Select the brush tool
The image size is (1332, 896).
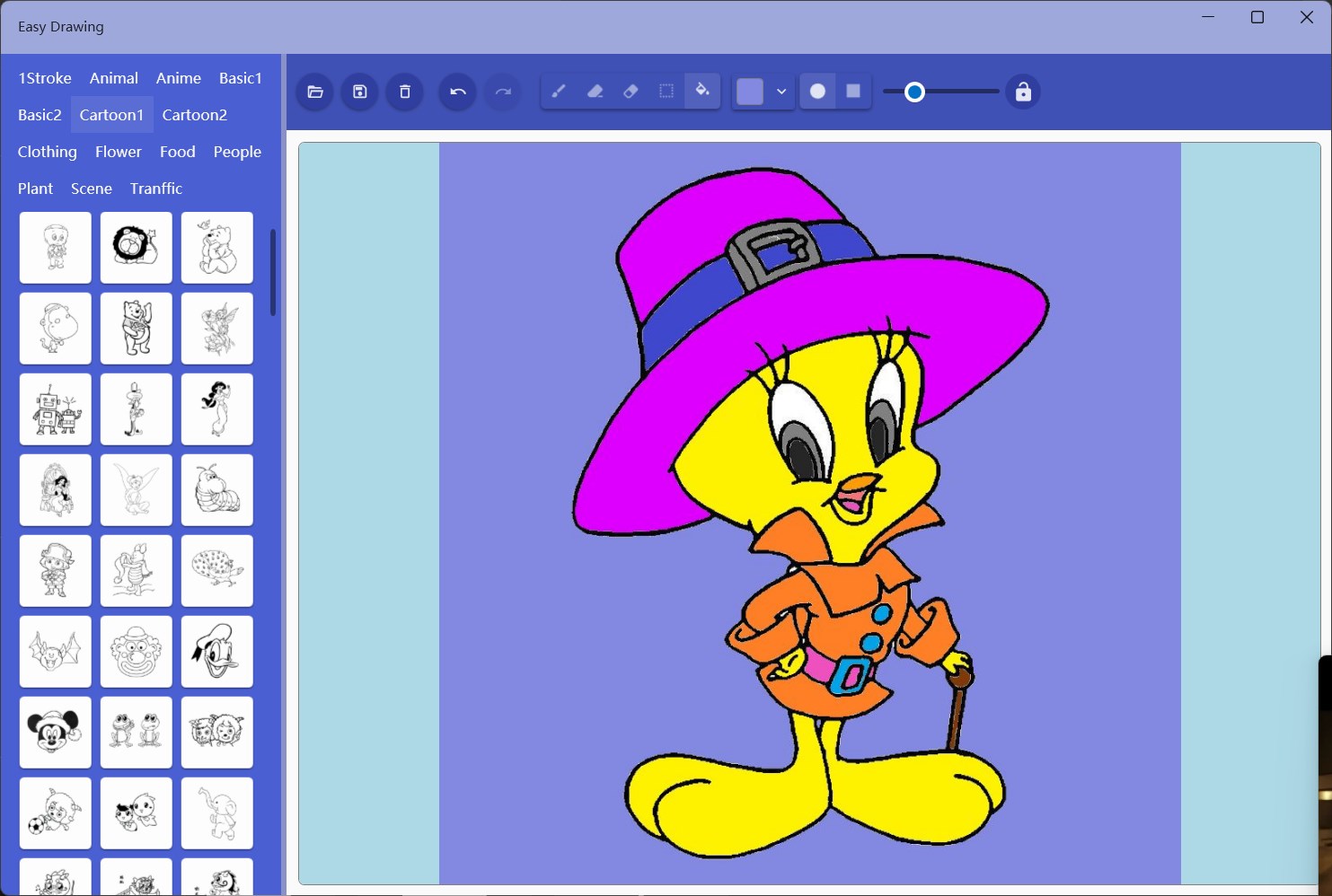click(559, 91)
